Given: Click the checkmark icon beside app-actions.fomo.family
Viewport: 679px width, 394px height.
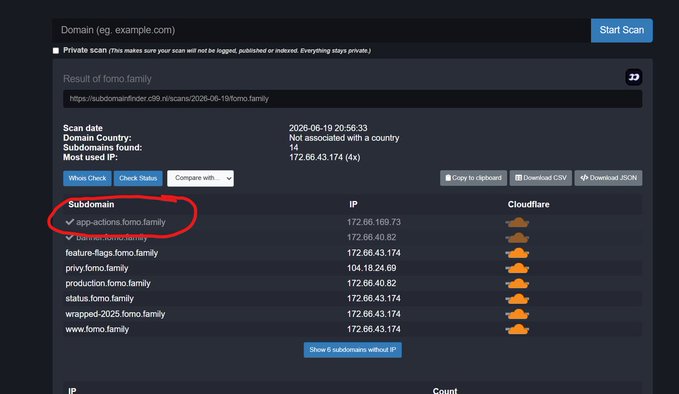Looking at the screenshot, I should pyautogui.click(x=70, y=222).
